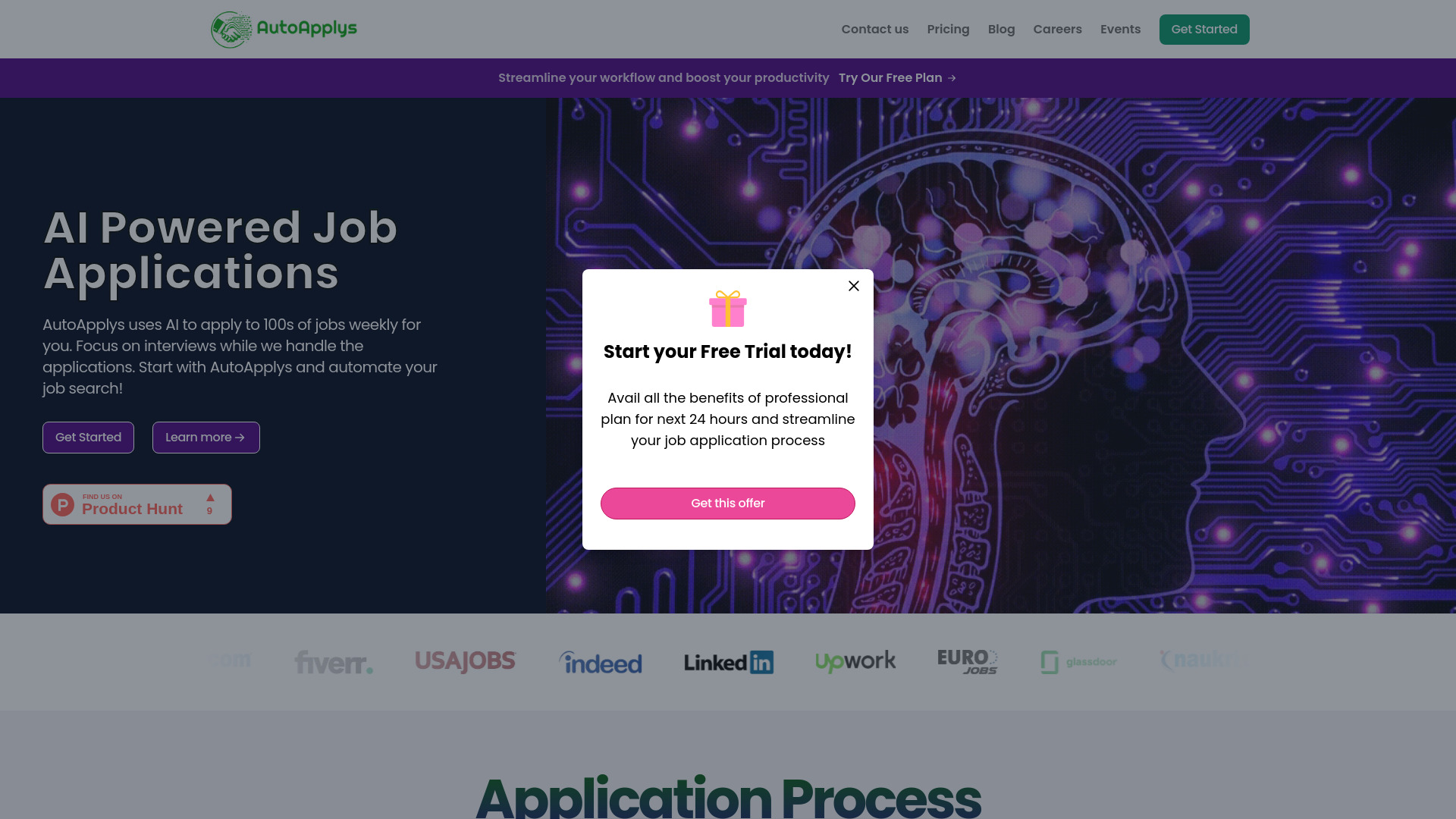The width and height of the screenshot is (1456, 819).
Task: Open the Careers page from the navbar
Action: point(1057,29)
